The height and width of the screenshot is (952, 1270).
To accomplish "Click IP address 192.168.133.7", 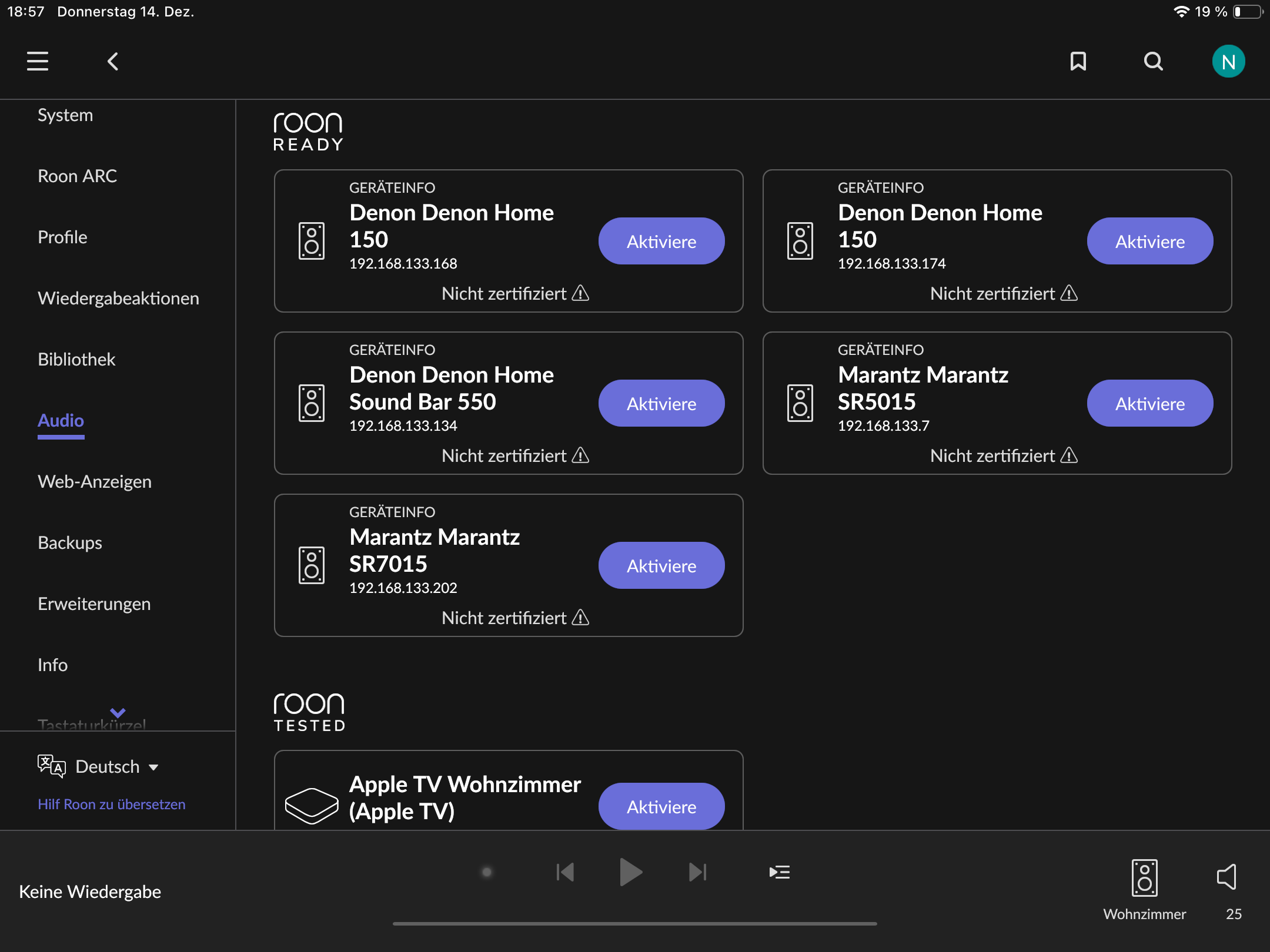I will [x=884, y=425].
